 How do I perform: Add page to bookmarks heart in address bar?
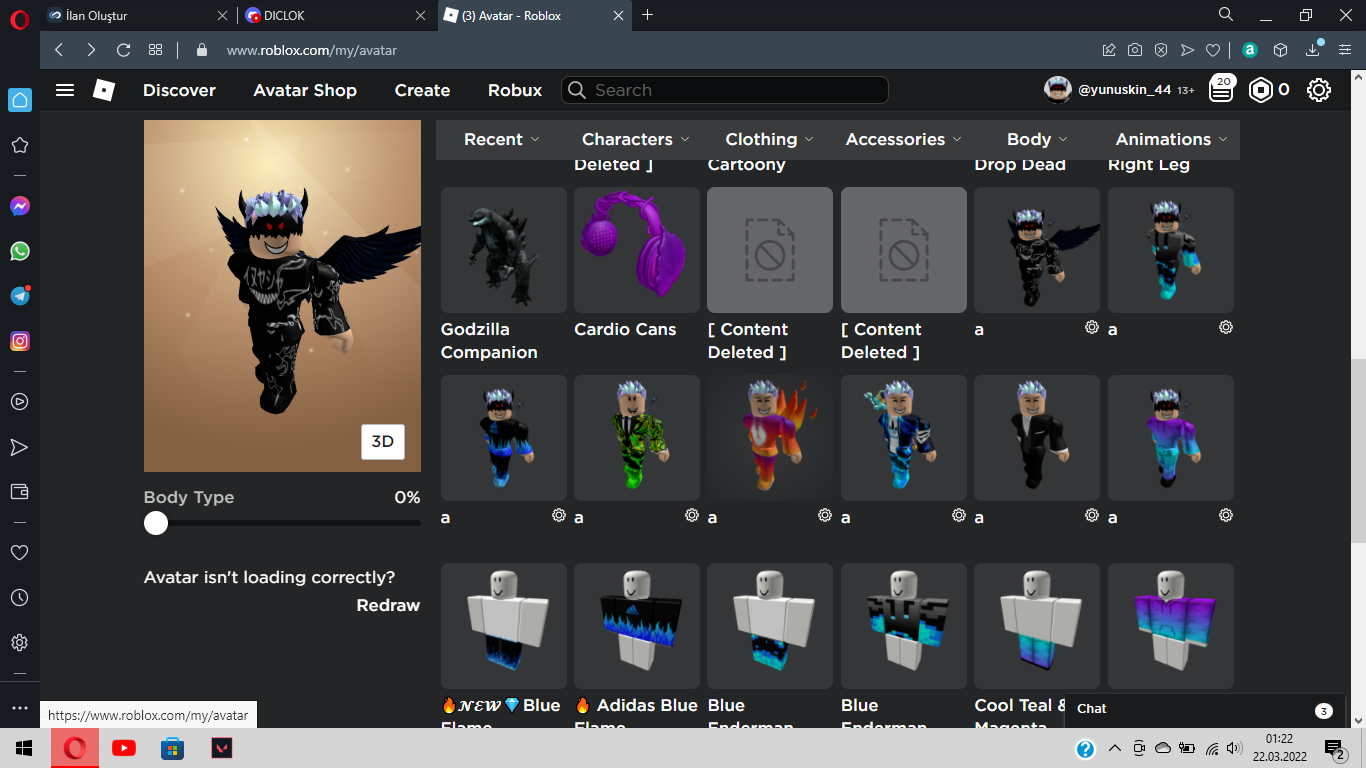coord(1213,50)
